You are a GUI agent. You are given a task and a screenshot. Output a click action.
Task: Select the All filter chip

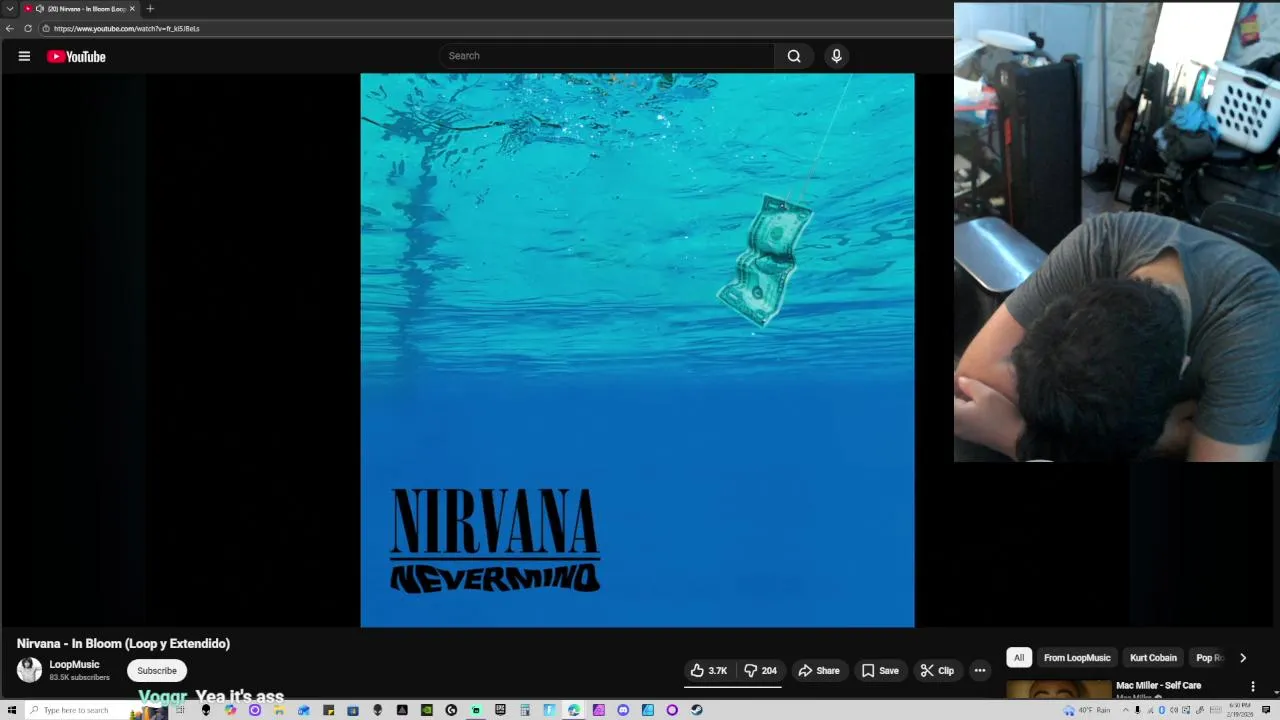click(1019, 657)
